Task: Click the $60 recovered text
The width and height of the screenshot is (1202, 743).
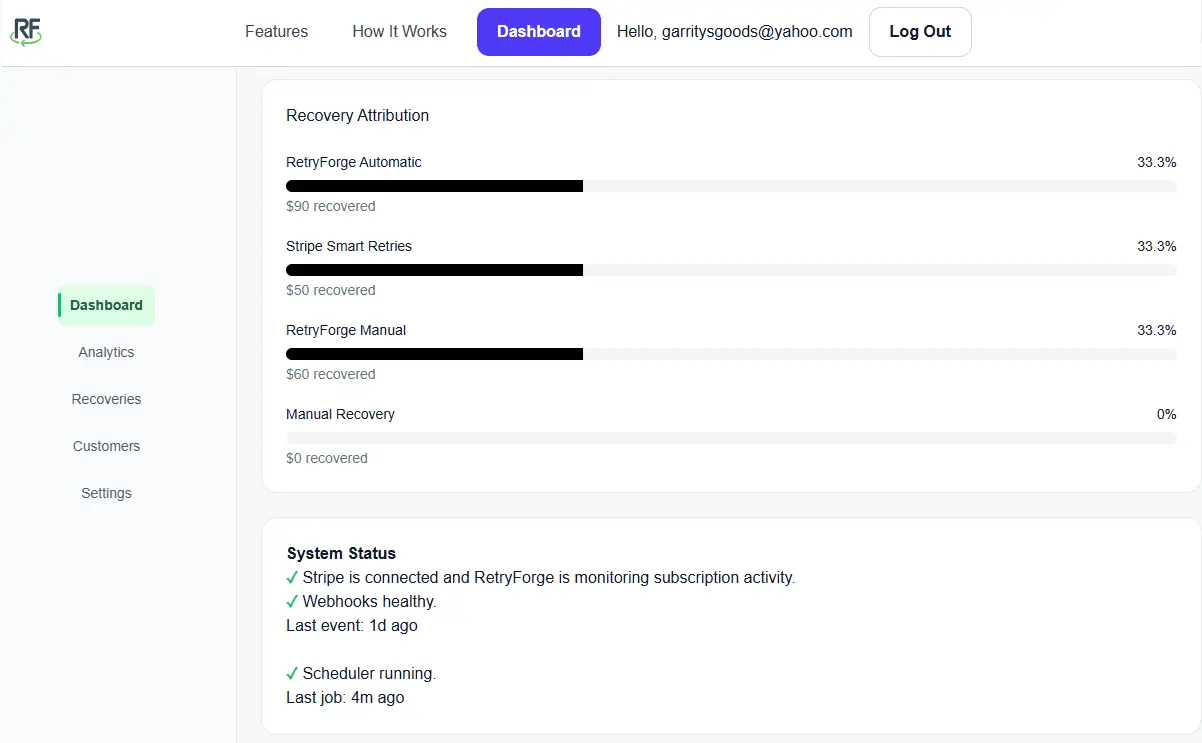Action: [x=331, y=374]
